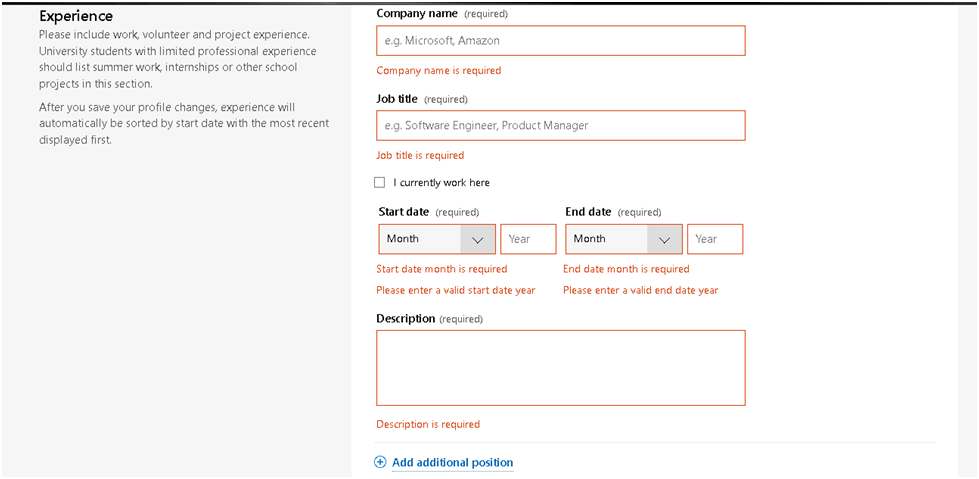
Task: Click the Start date Year field
Action: click(528, 239)
